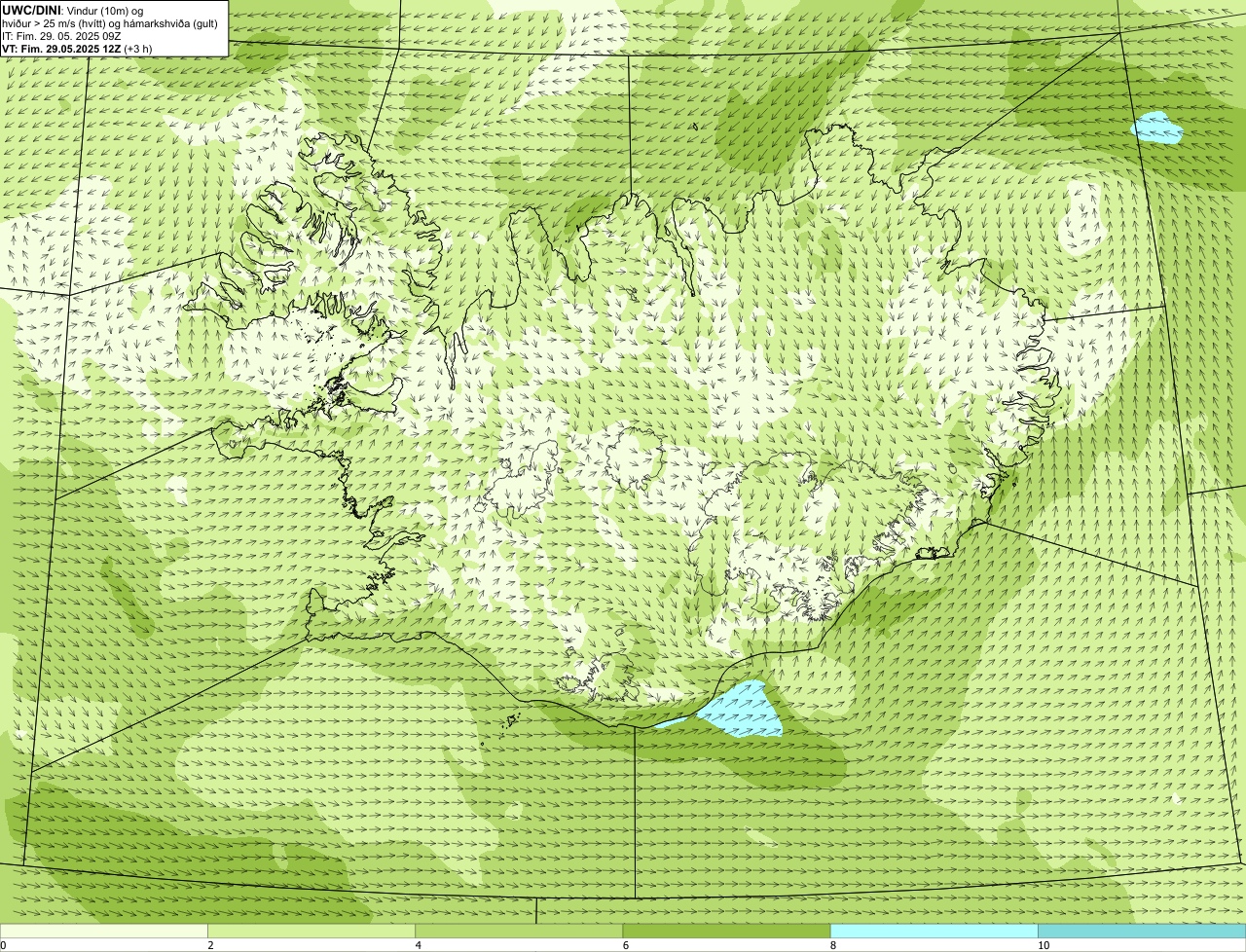The image size is (1246, 952).
Task: Click the 'hviður > 25 m/s (hvítt)' legend line
Action: [110, 23]
